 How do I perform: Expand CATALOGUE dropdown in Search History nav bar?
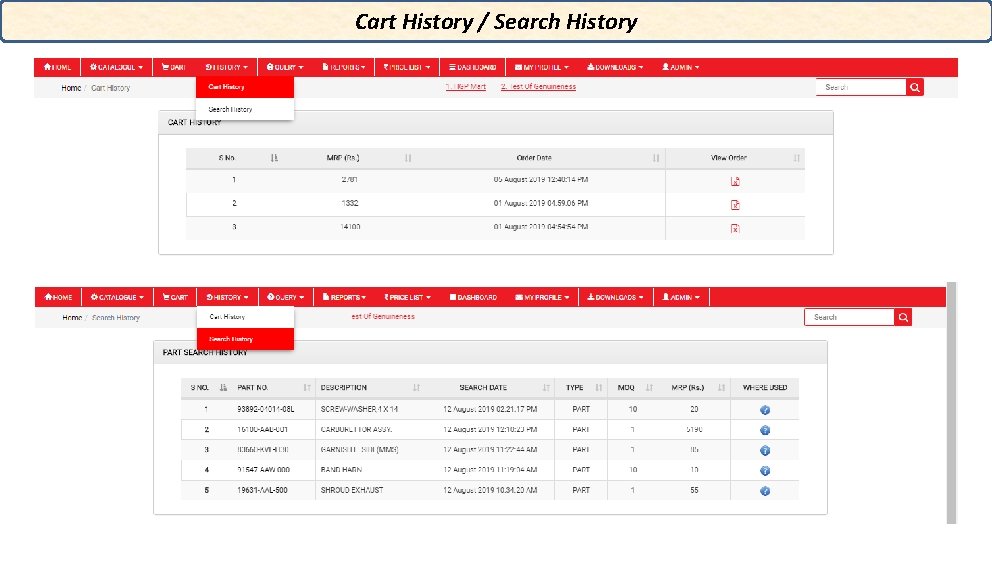click(117, 297)
